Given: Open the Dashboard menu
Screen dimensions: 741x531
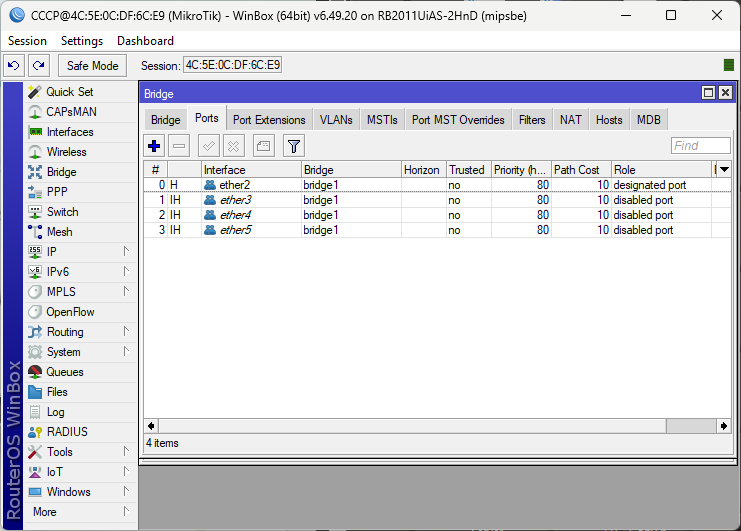Looking at the screenshot, I should coord(146,41).
